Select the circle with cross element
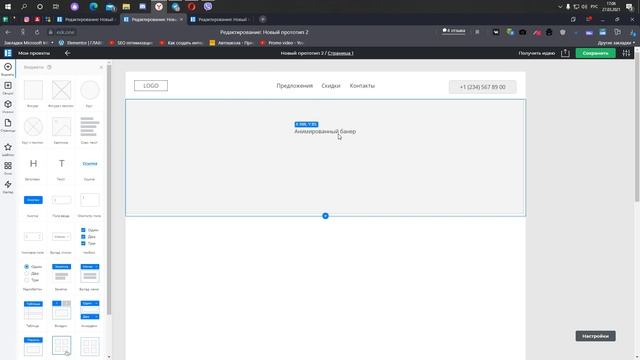This screenshot has width=640, height=360. click(x=33, y=127)
